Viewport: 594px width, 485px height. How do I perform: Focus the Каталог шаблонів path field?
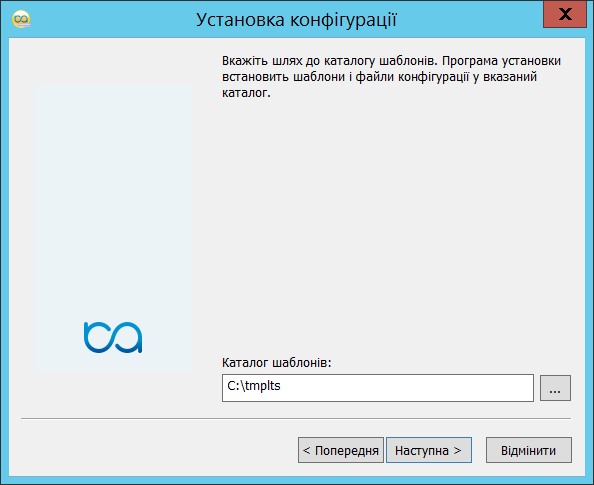click(378, 388)
